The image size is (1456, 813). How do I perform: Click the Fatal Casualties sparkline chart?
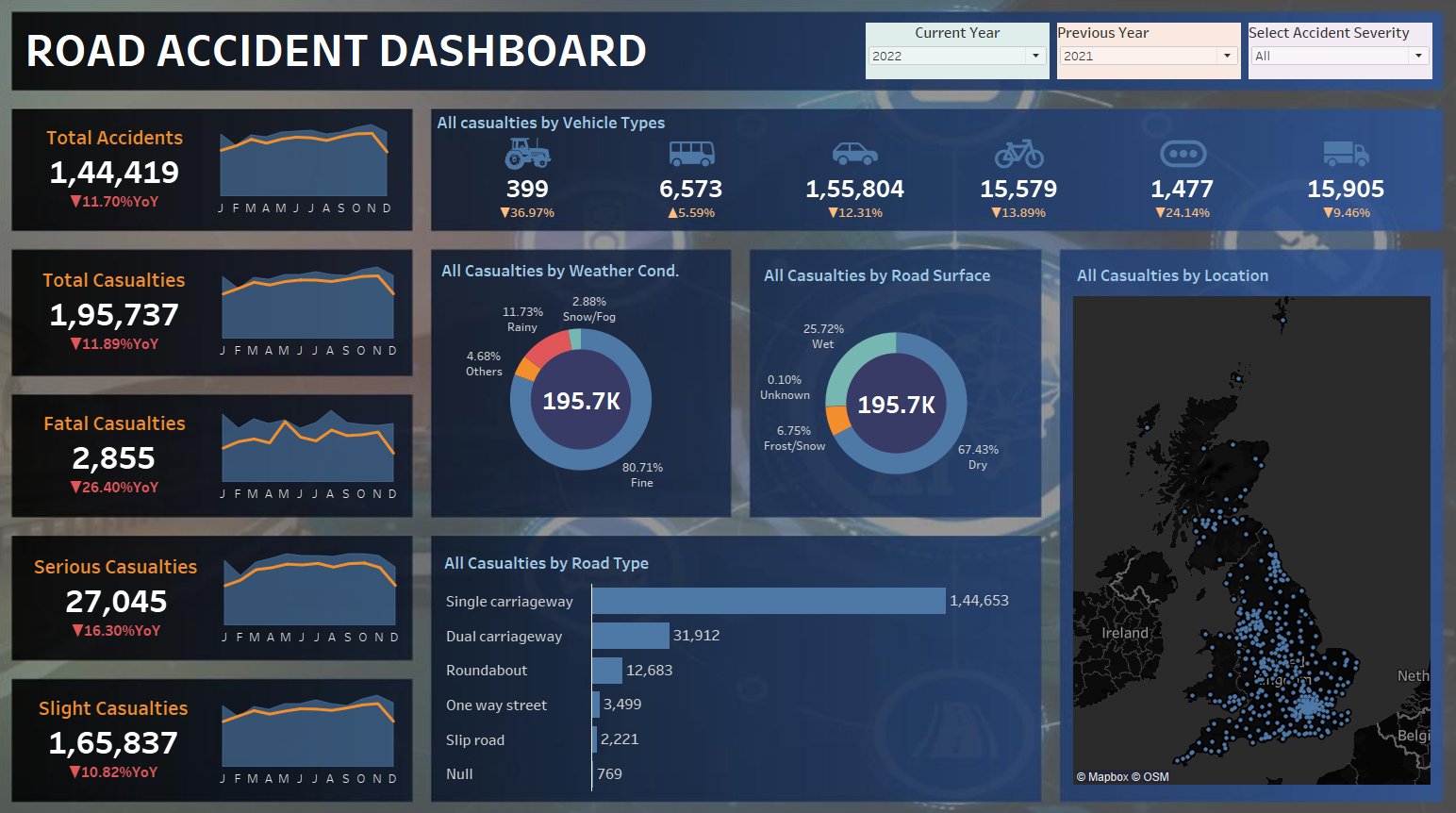coord(307,446)
